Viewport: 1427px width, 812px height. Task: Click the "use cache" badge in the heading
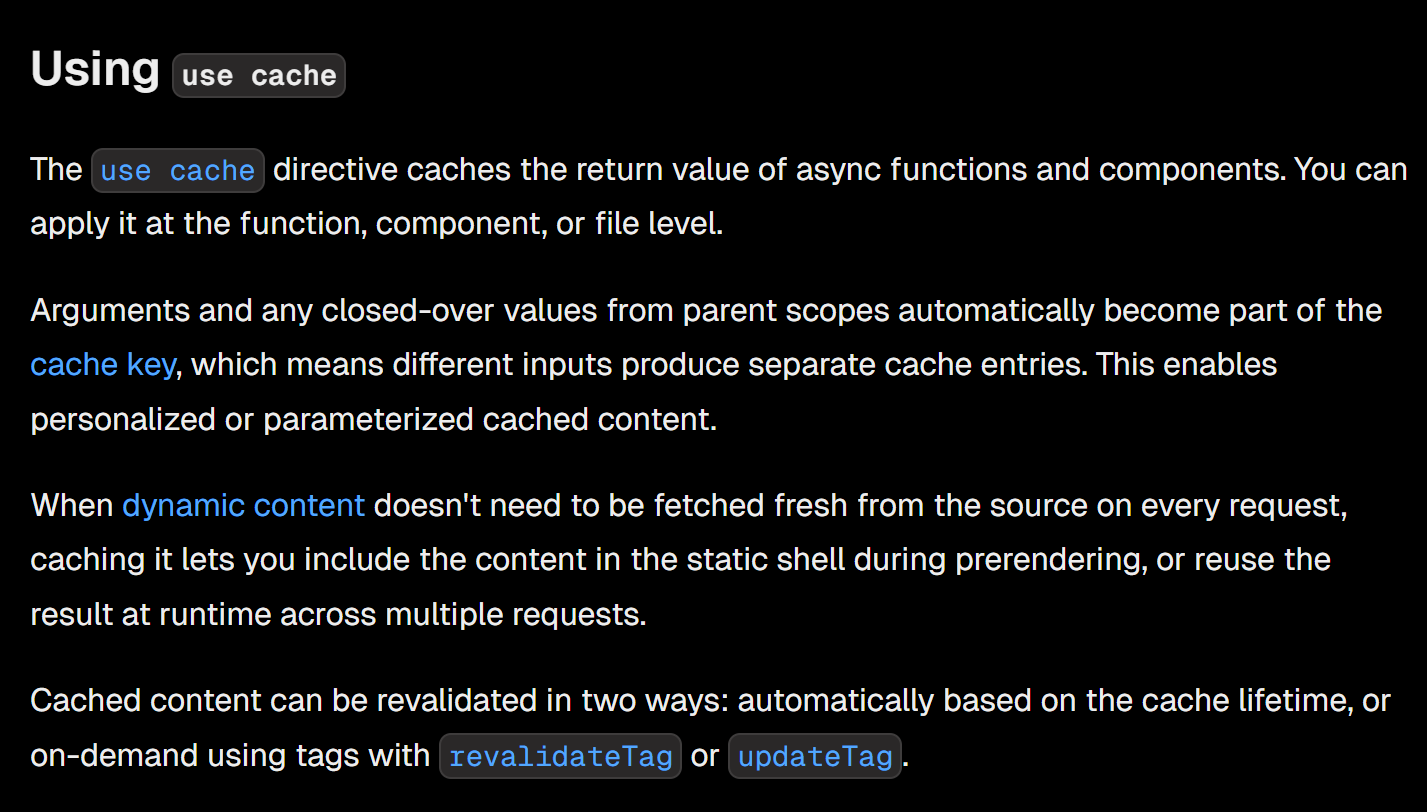pyautogui.click(x=259, y=76)
